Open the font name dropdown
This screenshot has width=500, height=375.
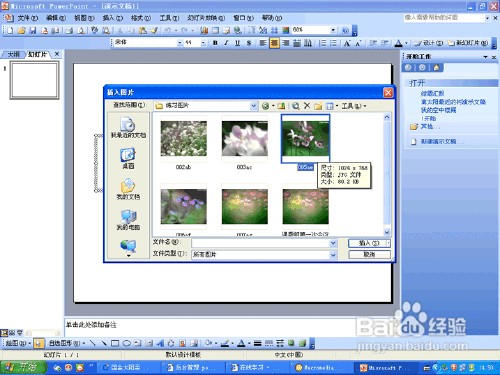click(x=180, y=43)
